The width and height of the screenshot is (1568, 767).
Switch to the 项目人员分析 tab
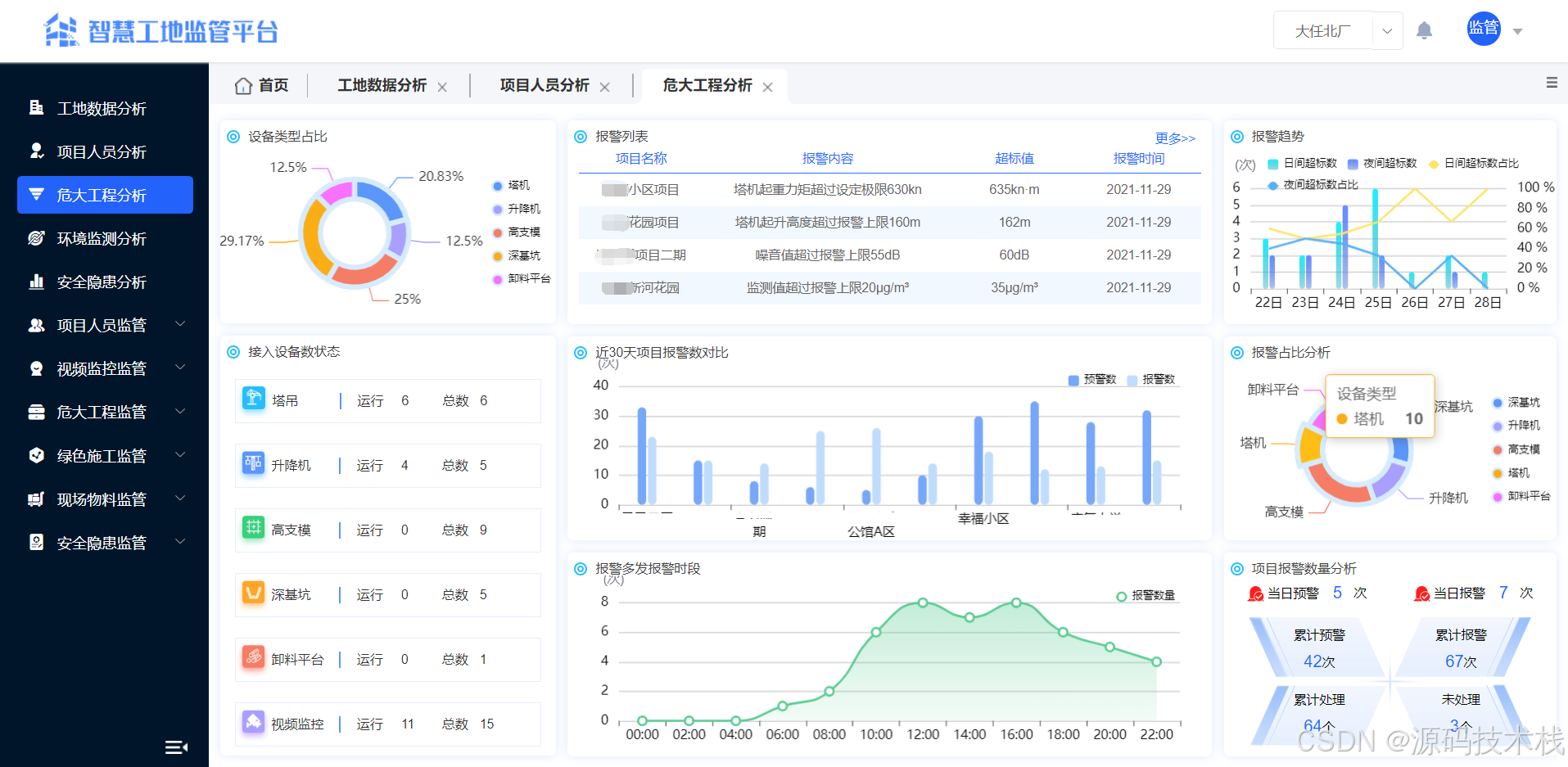click(545, 85)
